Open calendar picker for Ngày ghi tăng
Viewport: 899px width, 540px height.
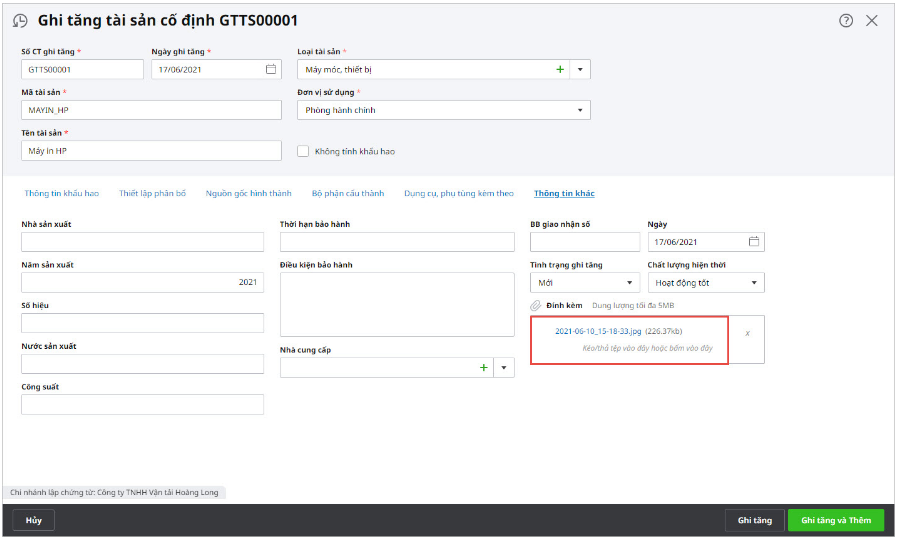271,69
